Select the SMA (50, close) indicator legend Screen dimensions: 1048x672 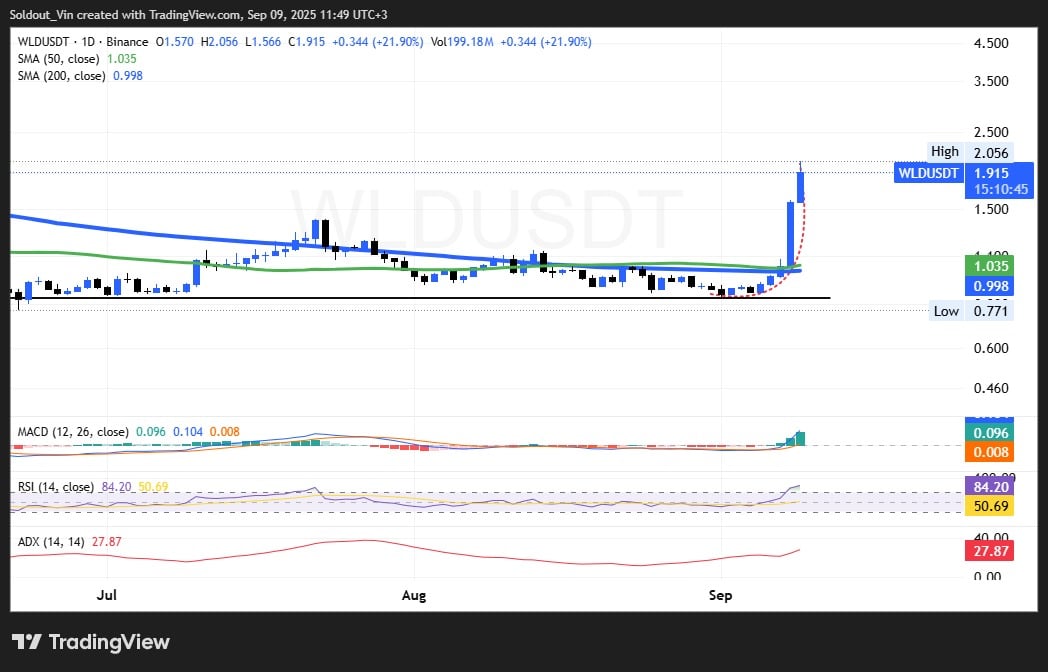(x=60, y=59)
